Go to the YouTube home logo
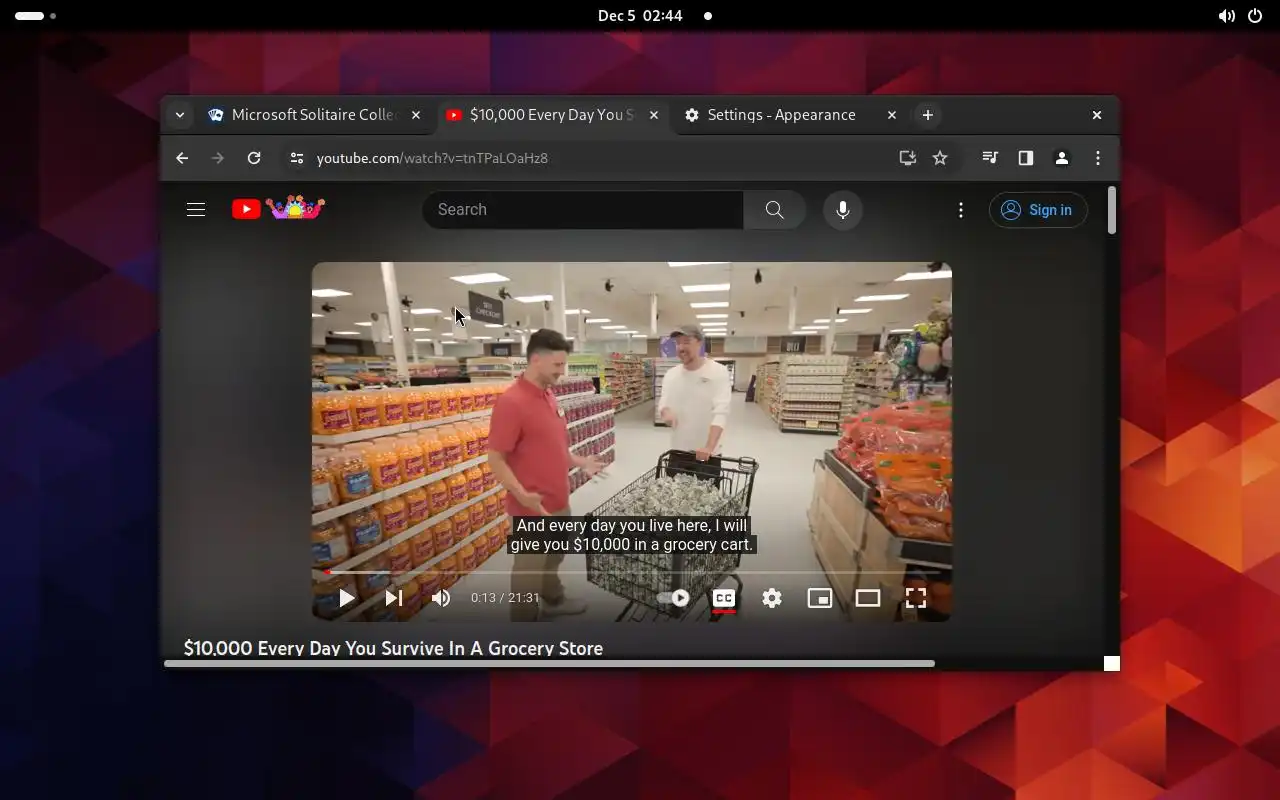Screen dimensions: 1280x800 click(x=278, y=208)
